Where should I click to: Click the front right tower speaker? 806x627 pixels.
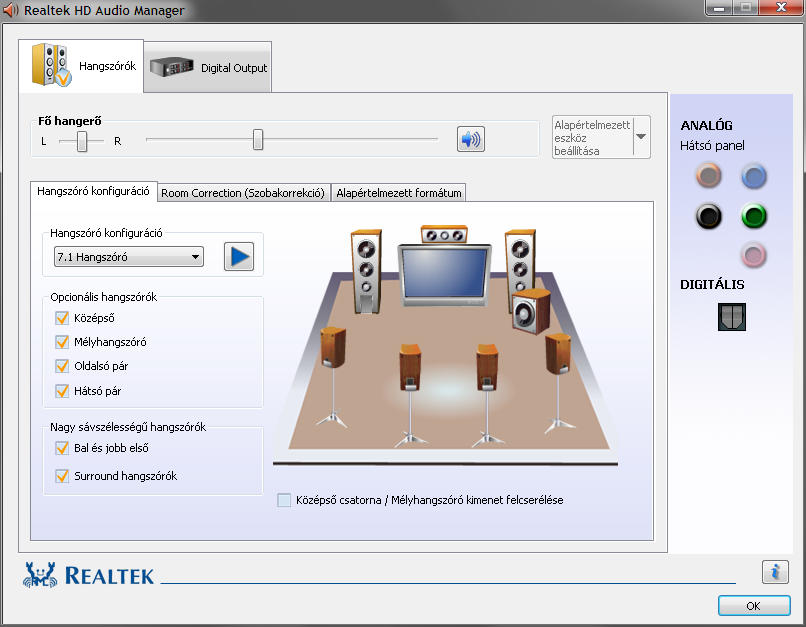pyautogui.click(x=520, y=262)
